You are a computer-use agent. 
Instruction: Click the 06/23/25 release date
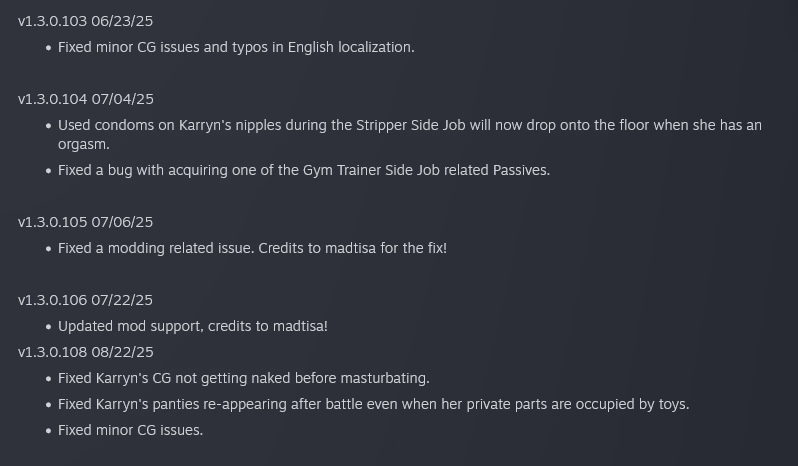[122, 21]
